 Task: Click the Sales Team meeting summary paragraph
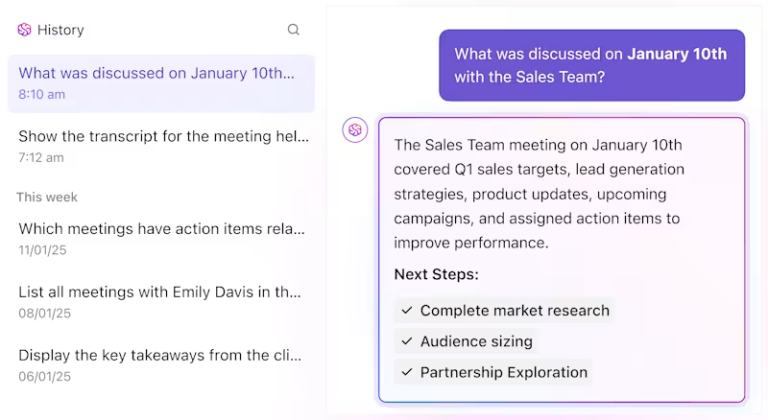point(540,193)
